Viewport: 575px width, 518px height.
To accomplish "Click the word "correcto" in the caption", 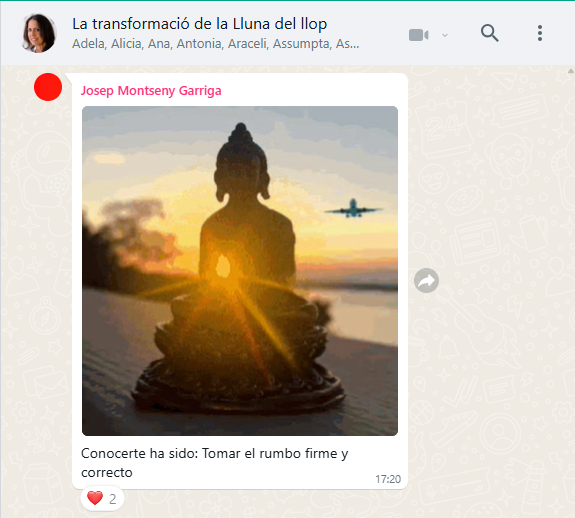I will 107,473.
